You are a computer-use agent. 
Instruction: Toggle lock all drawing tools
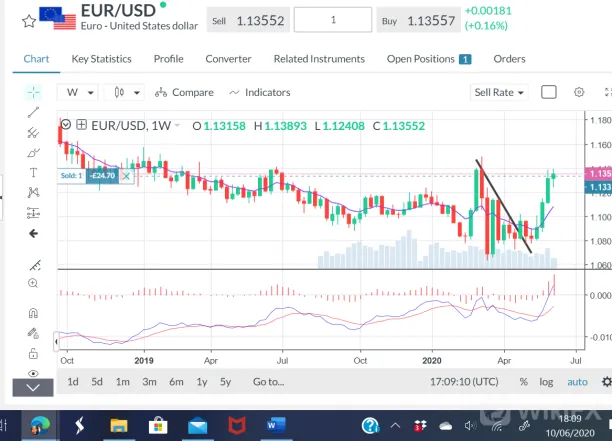click(33, 353)
